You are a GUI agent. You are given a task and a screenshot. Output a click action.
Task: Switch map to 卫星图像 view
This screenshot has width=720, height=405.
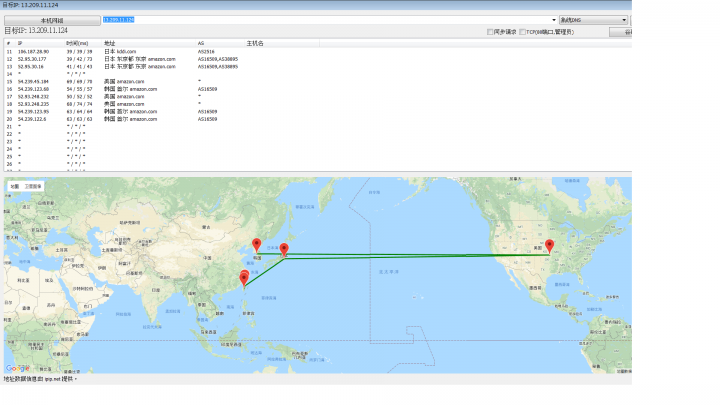click(x=33, y=186)
